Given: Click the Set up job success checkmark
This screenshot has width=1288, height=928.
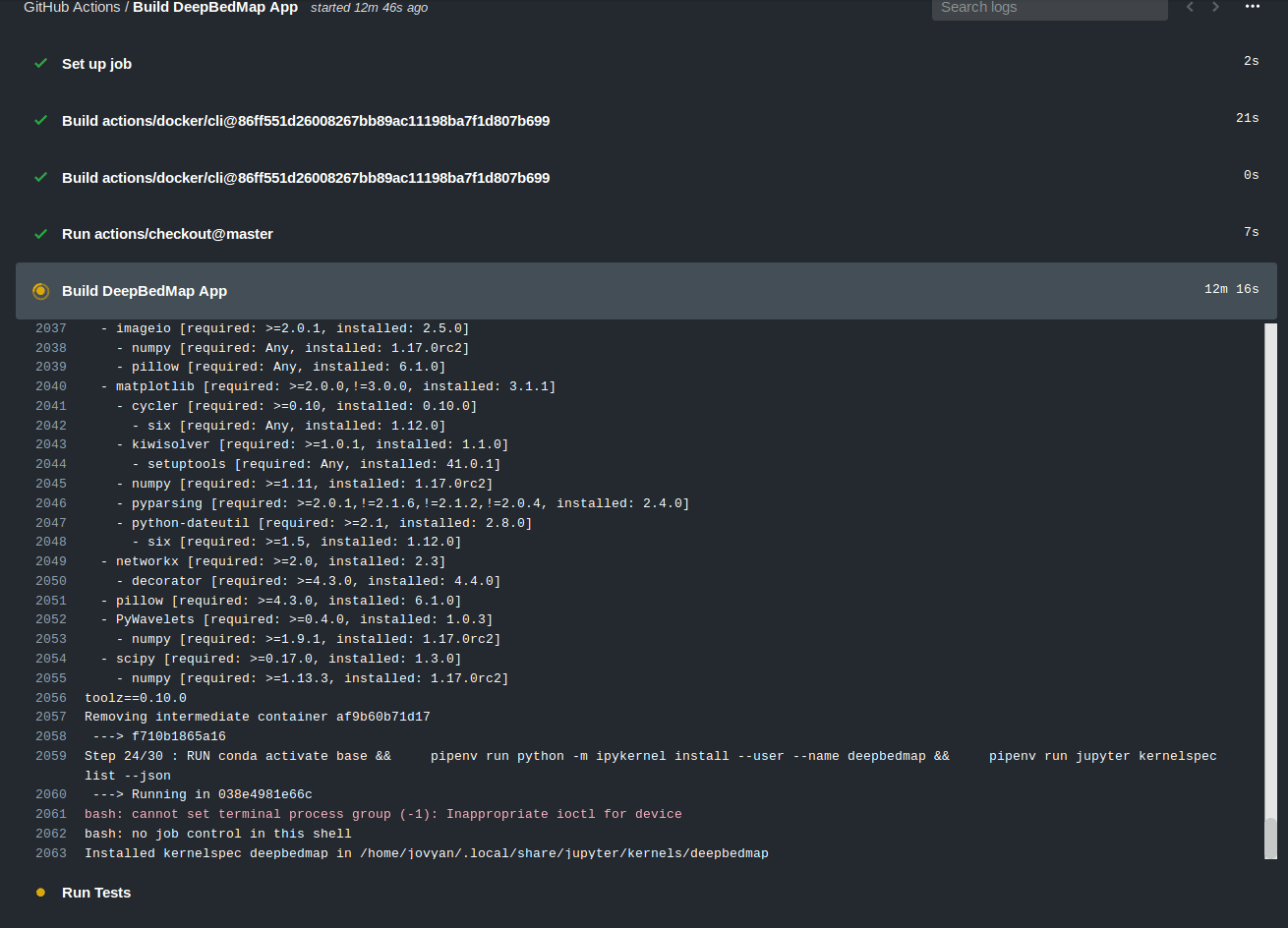Looking at the screenshot, I should pyautogui.click(x=40, y=63).
